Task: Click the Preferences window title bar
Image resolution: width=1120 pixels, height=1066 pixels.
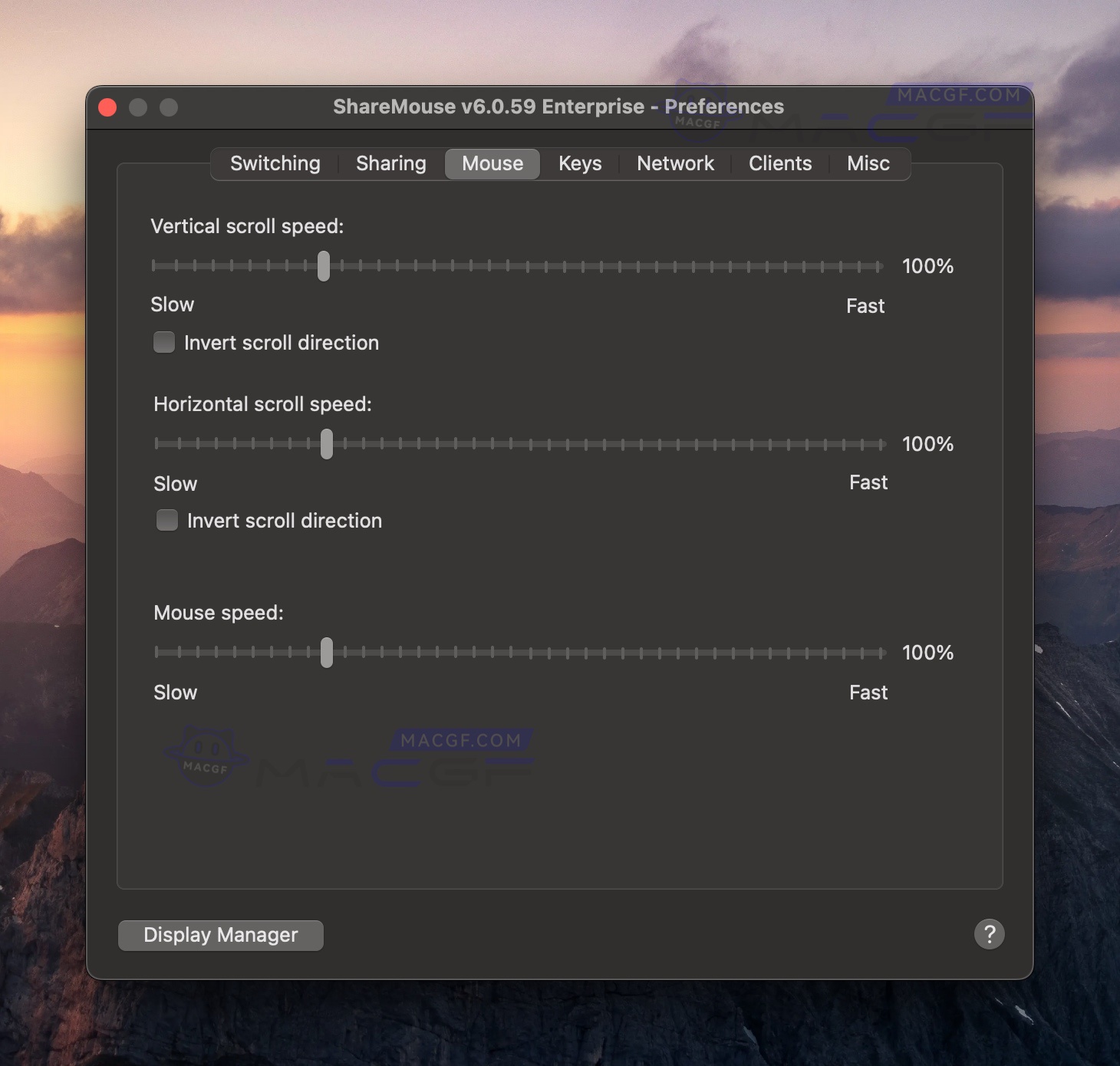Action: click(558, 107)
